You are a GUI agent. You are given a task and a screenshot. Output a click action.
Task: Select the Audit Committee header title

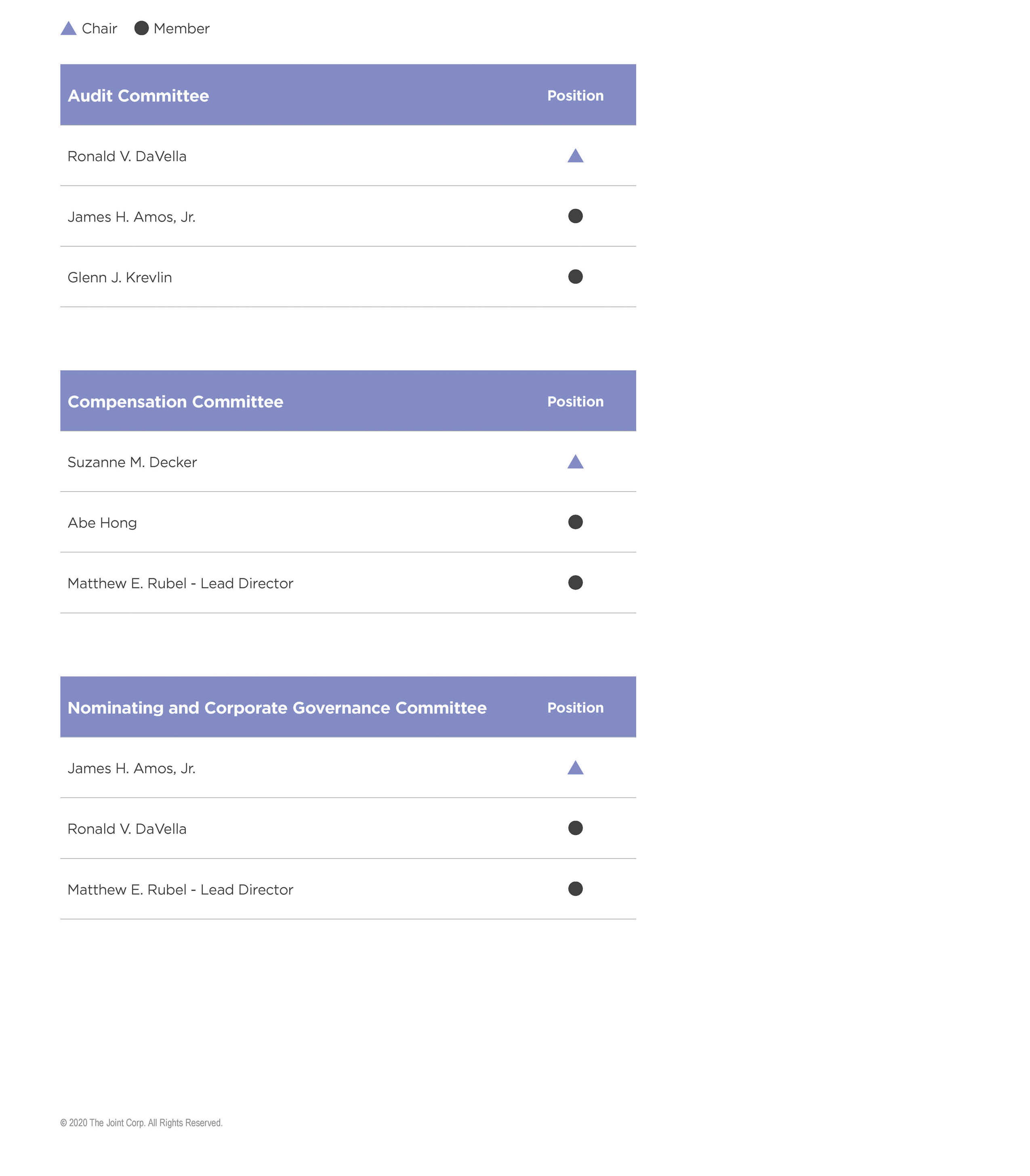point(139,96)
